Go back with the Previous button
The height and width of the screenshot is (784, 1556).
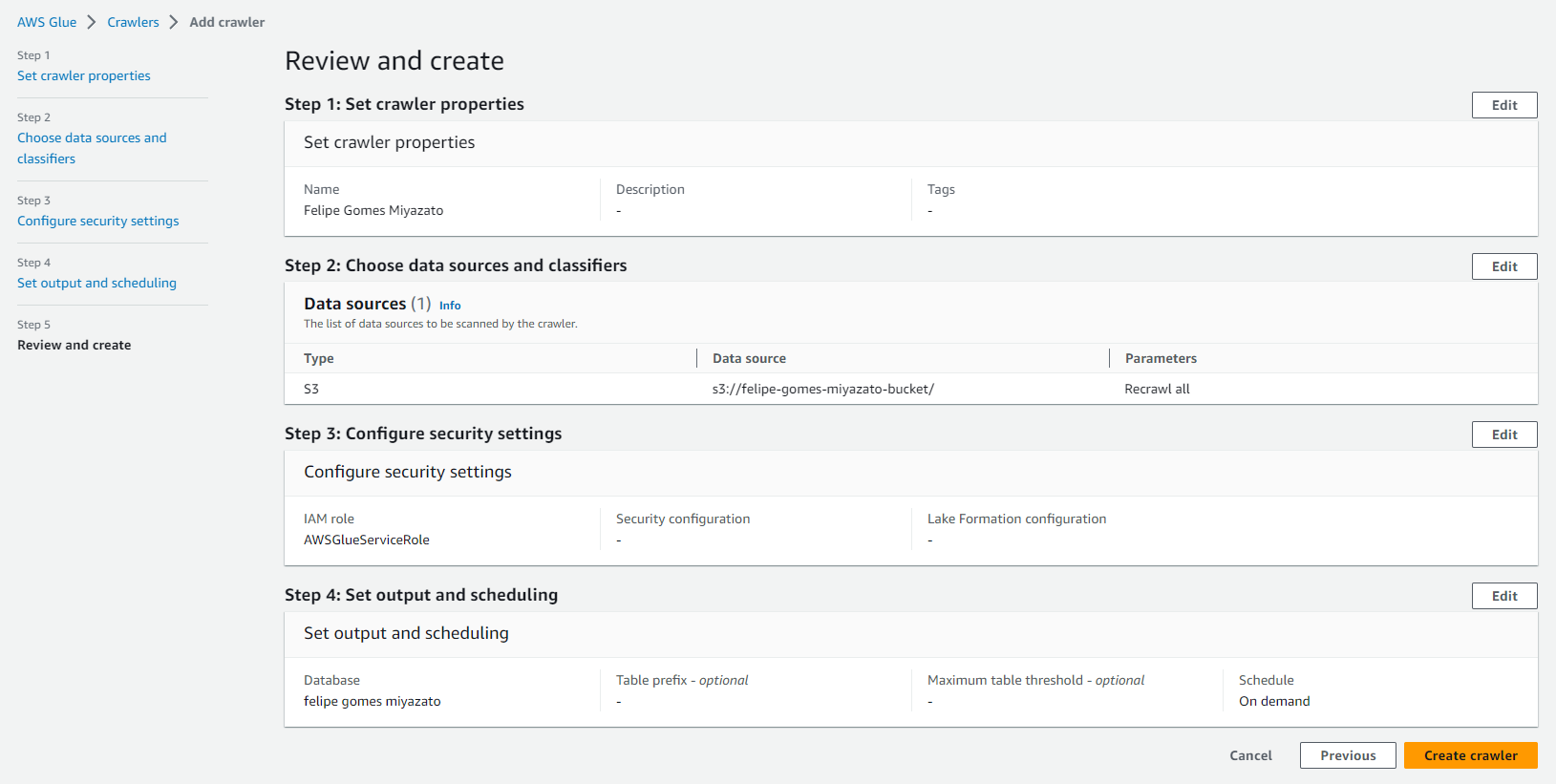coord(1347,755)
